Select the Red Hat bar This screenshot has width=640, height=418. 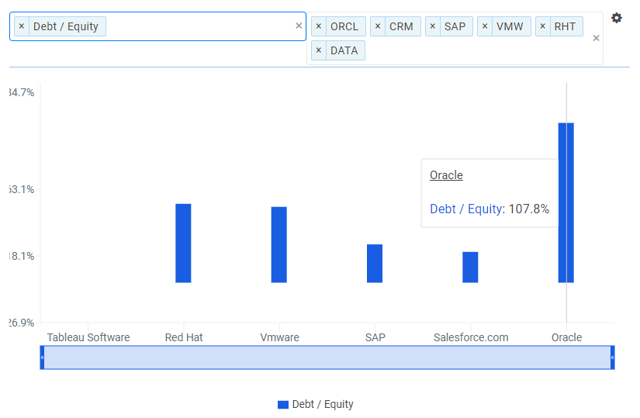(x=183, y=243)
